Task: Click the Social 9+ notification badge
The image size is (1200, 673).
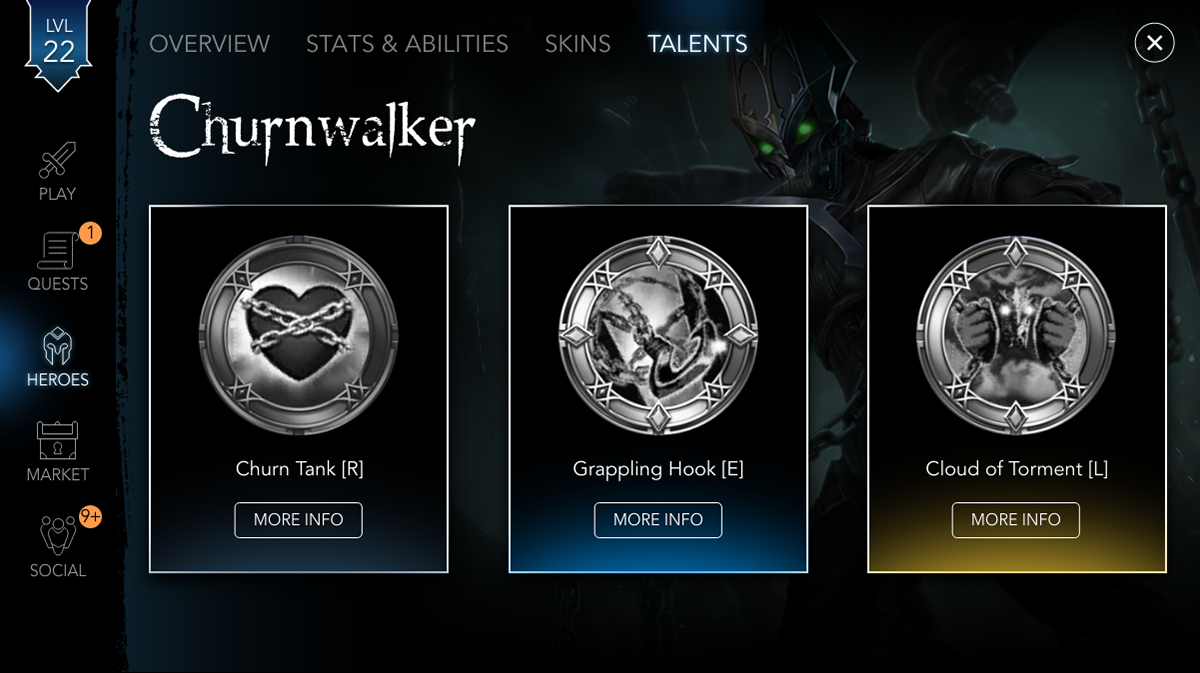Action: [90, 517]
